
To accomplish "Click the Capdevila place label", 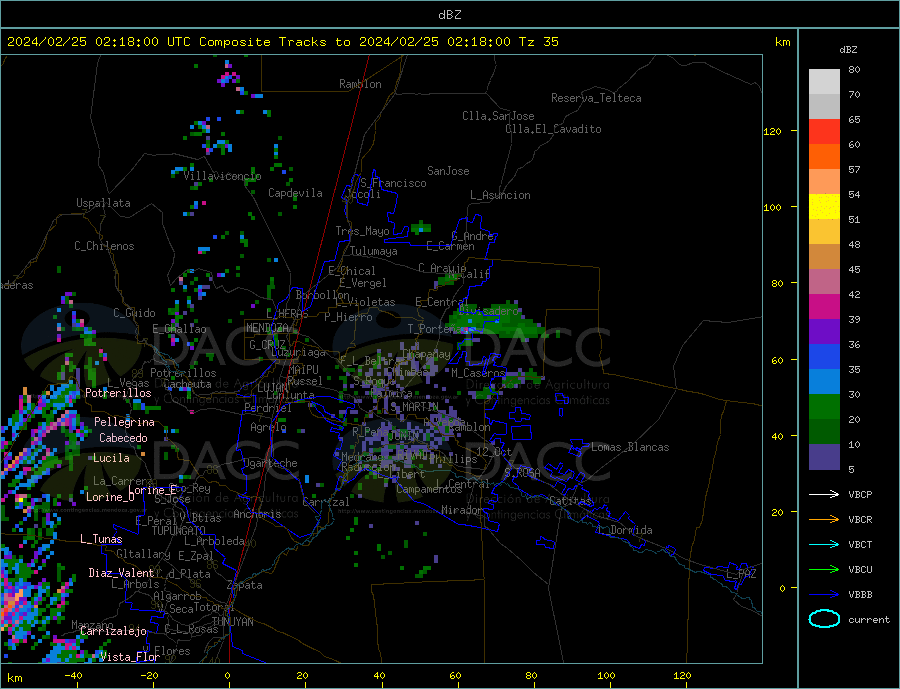I will point(295,193).
